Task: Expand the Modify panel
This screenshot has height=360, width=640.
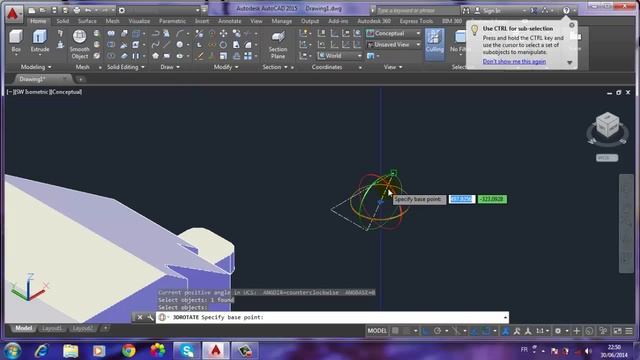Action: (x=226, y=67)
